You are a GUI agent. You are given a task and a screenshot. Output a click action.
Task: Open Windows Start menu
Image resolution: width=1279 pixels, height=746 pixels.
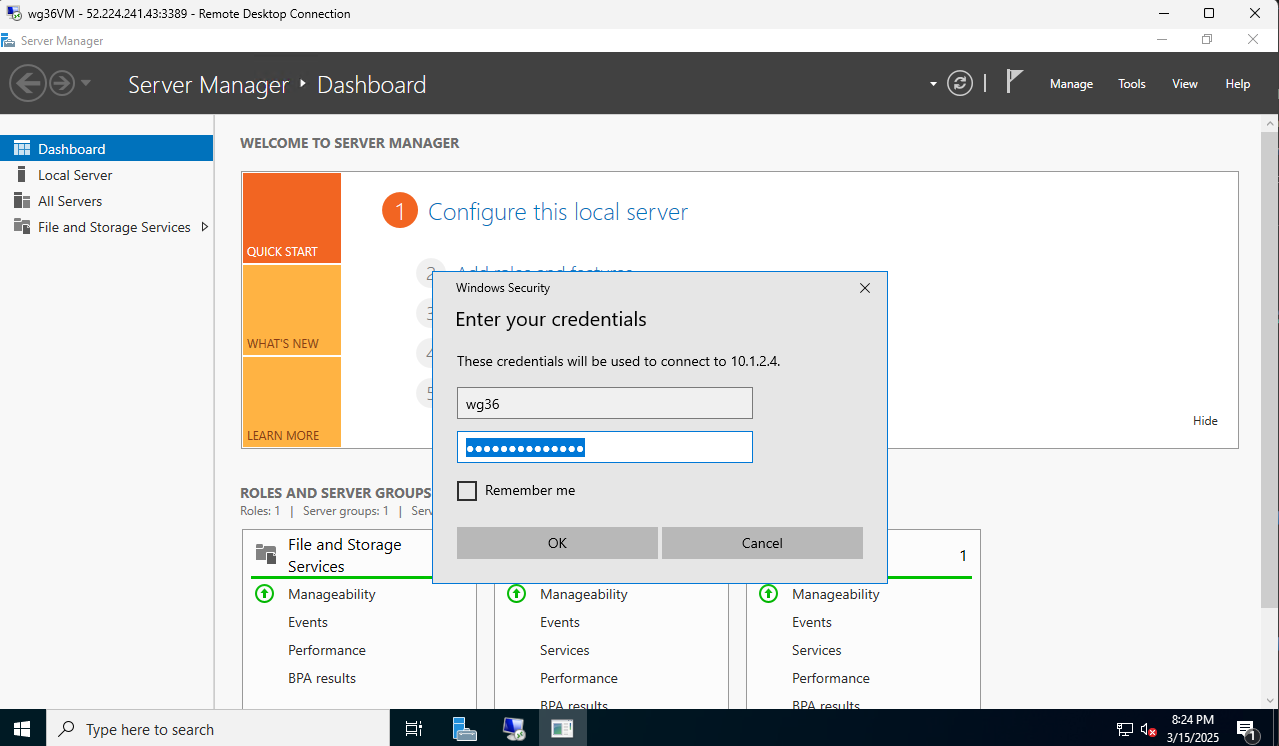(x=21, y=729)
